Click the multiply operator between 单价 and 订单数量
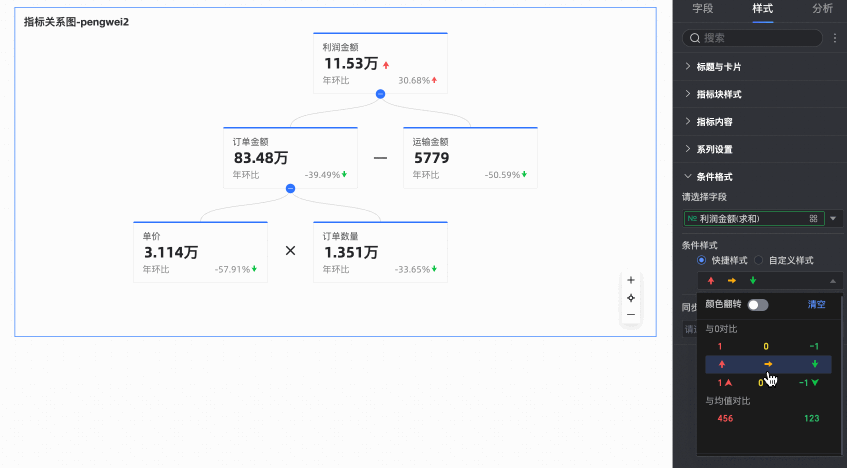The width and height of the screenshot is (847, 468). [x=290, y=251]
